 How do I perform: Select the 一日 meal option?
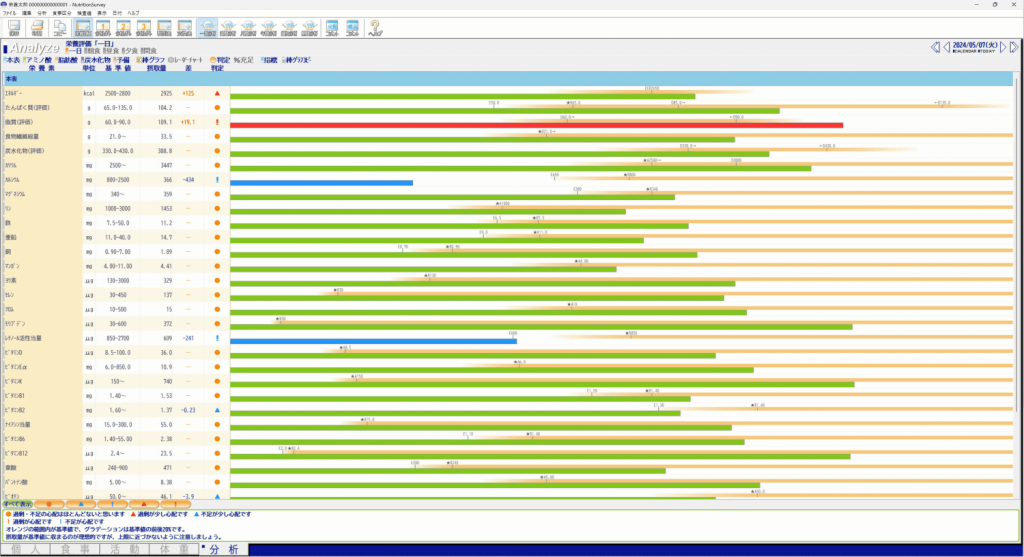[x=74, y=51]
